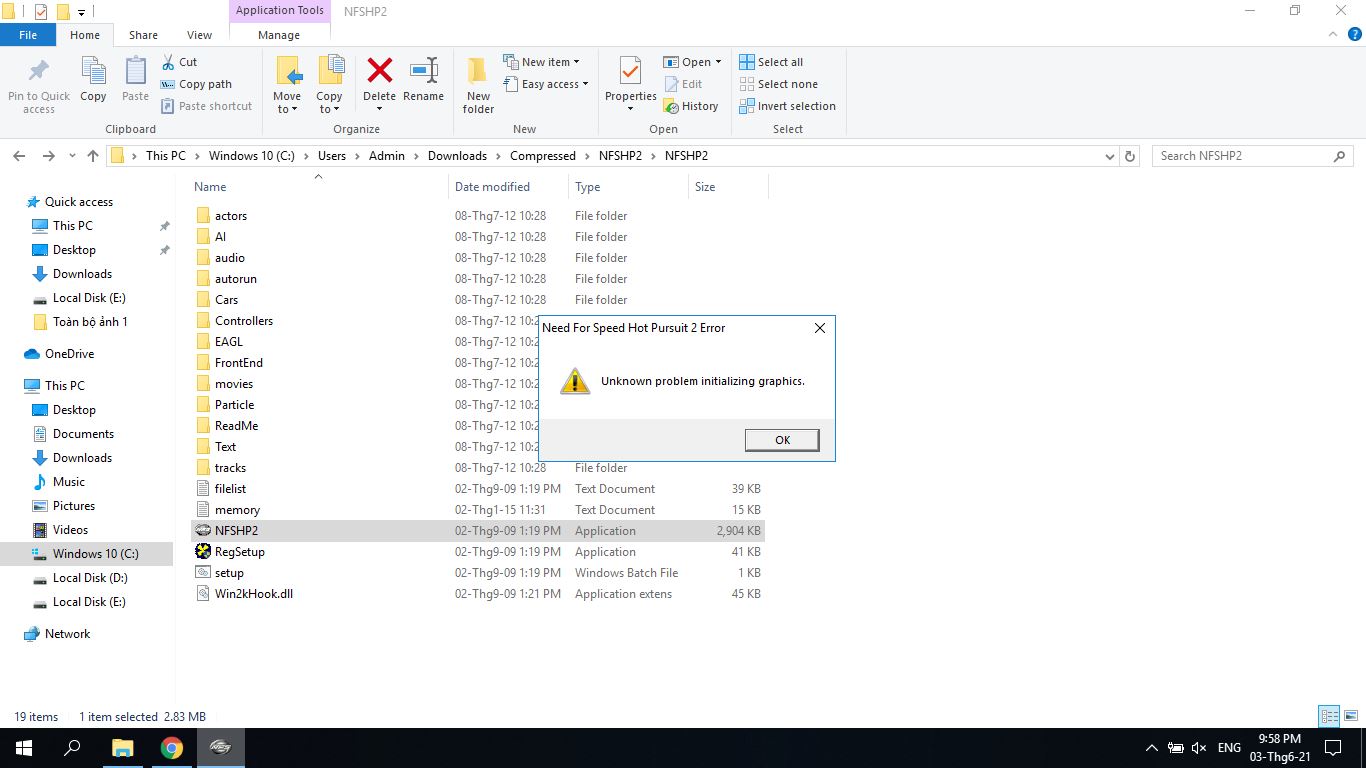Go up one folder level arrow
Screen dimensions: 1366x768
click(93, 156)
